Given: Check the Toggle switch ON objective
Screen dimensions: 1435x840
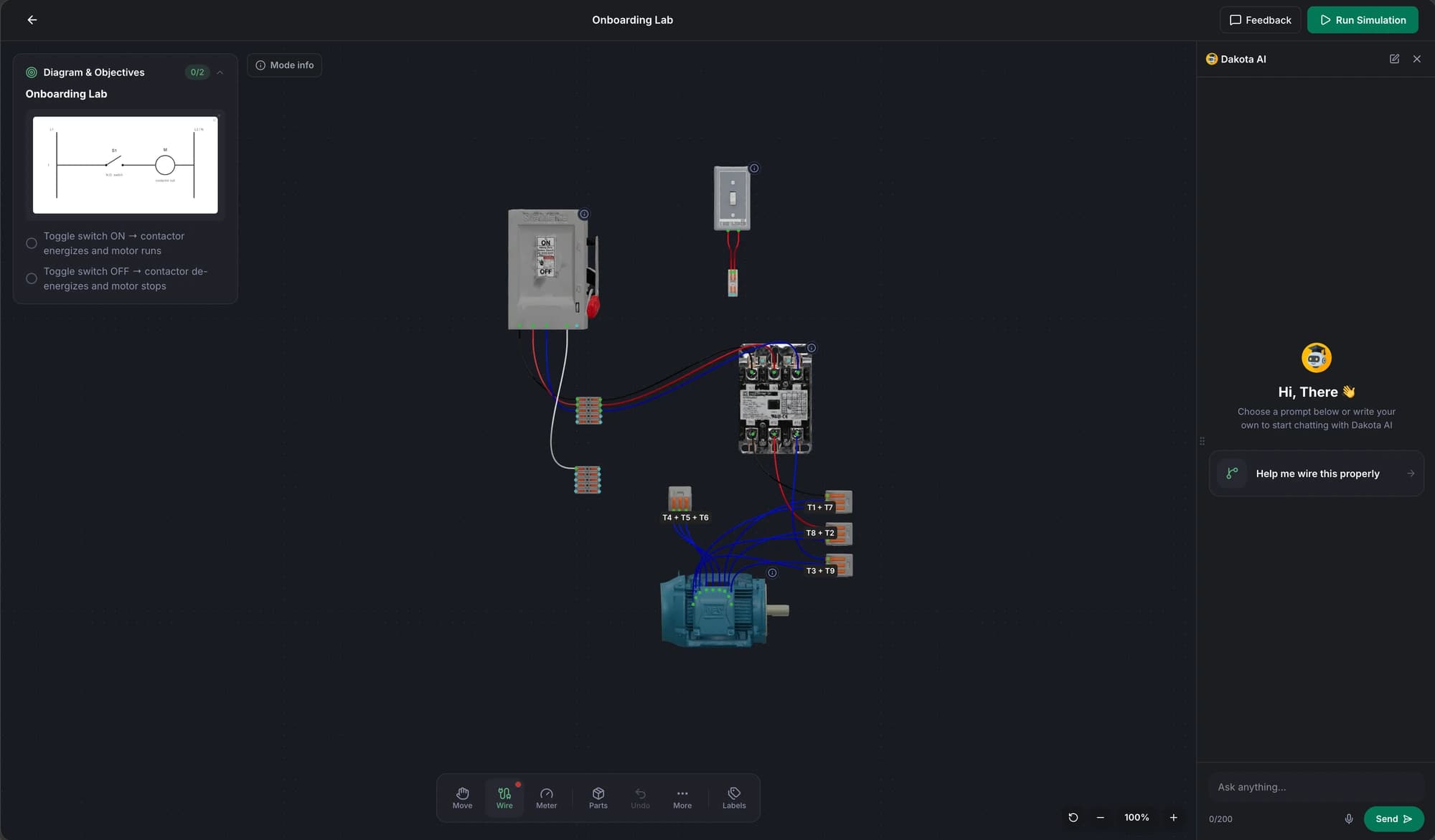Looking at the screenshot, I should tap(32, 243).
